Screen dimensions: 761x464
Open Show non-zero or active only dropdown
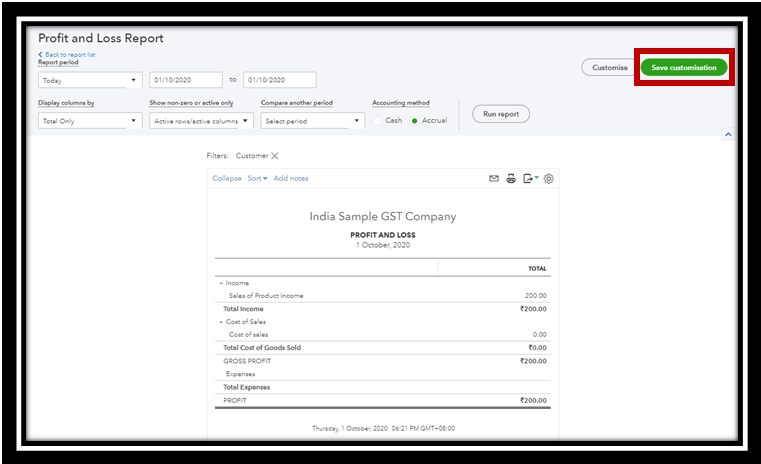click(200, 121)
